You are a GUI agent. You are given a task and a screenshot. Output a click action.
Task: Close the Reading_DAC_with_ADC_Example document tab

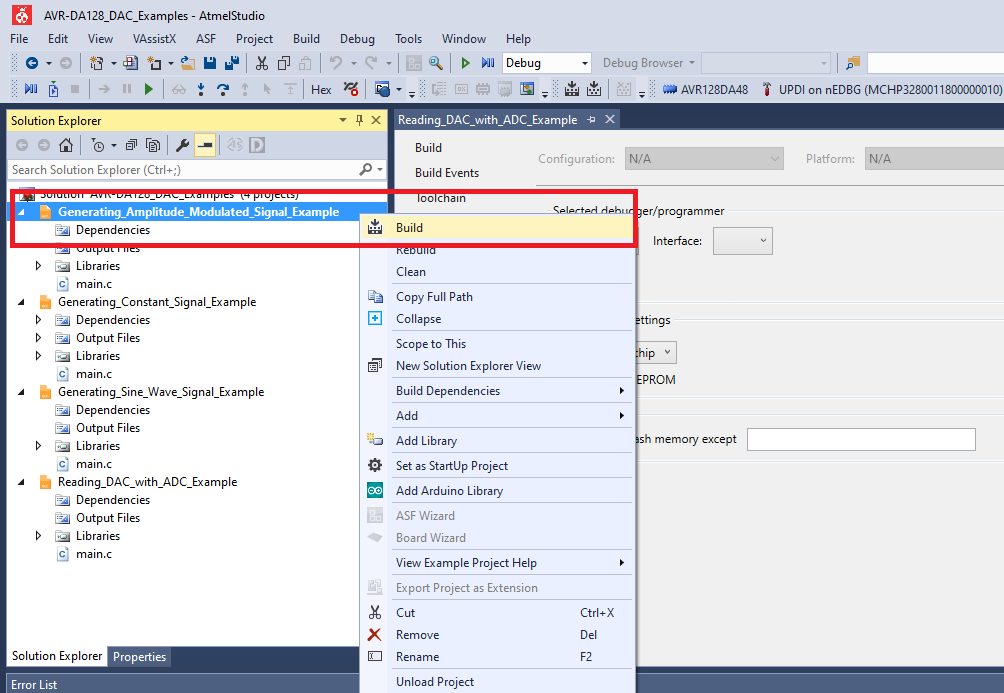610,119
